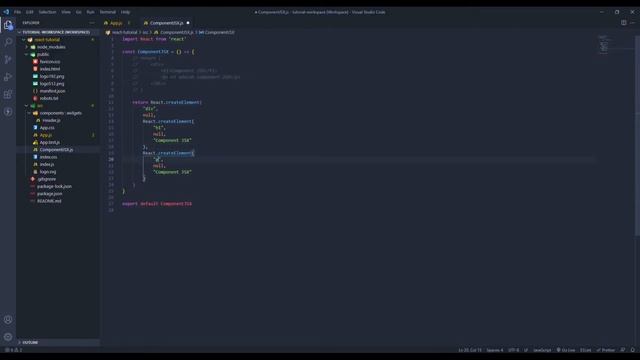Click the code minimap preview
Image resolution: width=640 pixels, height=360 pixels.
pos(604,44)
